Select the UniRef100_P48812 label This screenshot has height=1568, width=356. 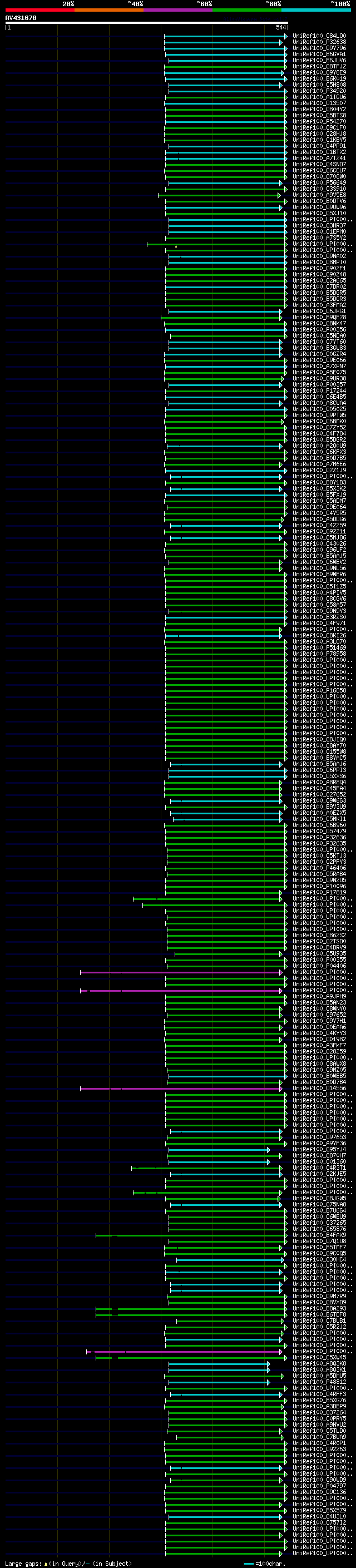tap(319, 1382)
